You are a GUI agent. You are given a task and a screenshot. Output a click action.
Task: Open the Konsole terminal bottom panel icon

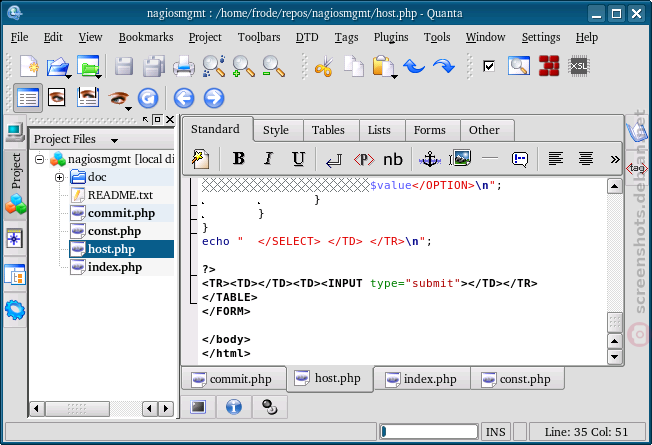198,407
